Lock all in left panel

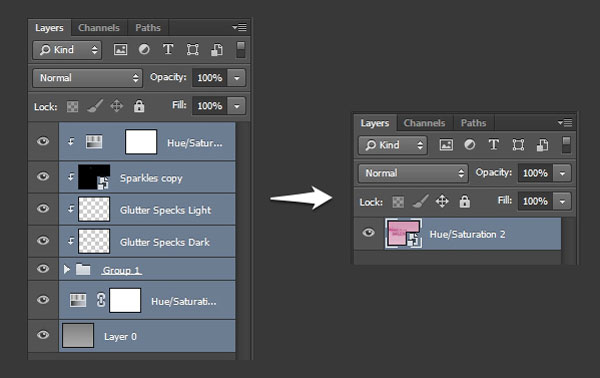[139, 106]
